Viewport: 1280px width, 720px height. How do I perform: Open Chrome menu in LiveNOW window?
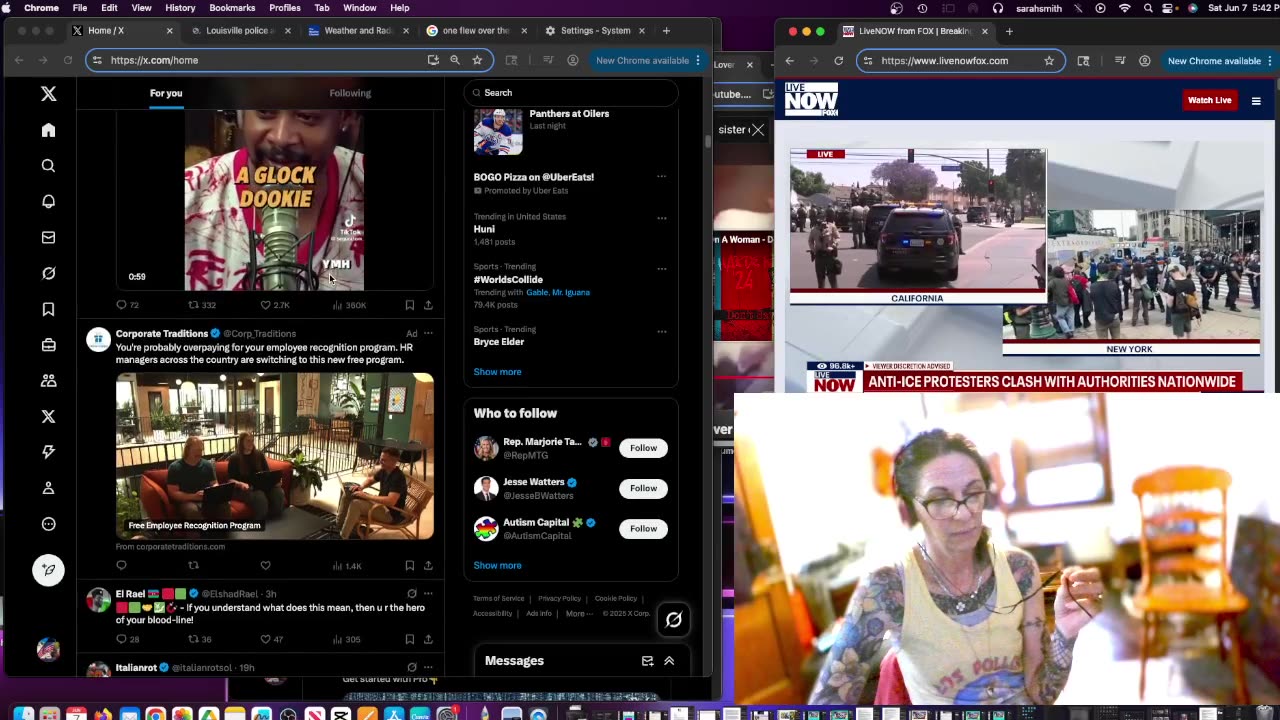[x=1271, y=60]
